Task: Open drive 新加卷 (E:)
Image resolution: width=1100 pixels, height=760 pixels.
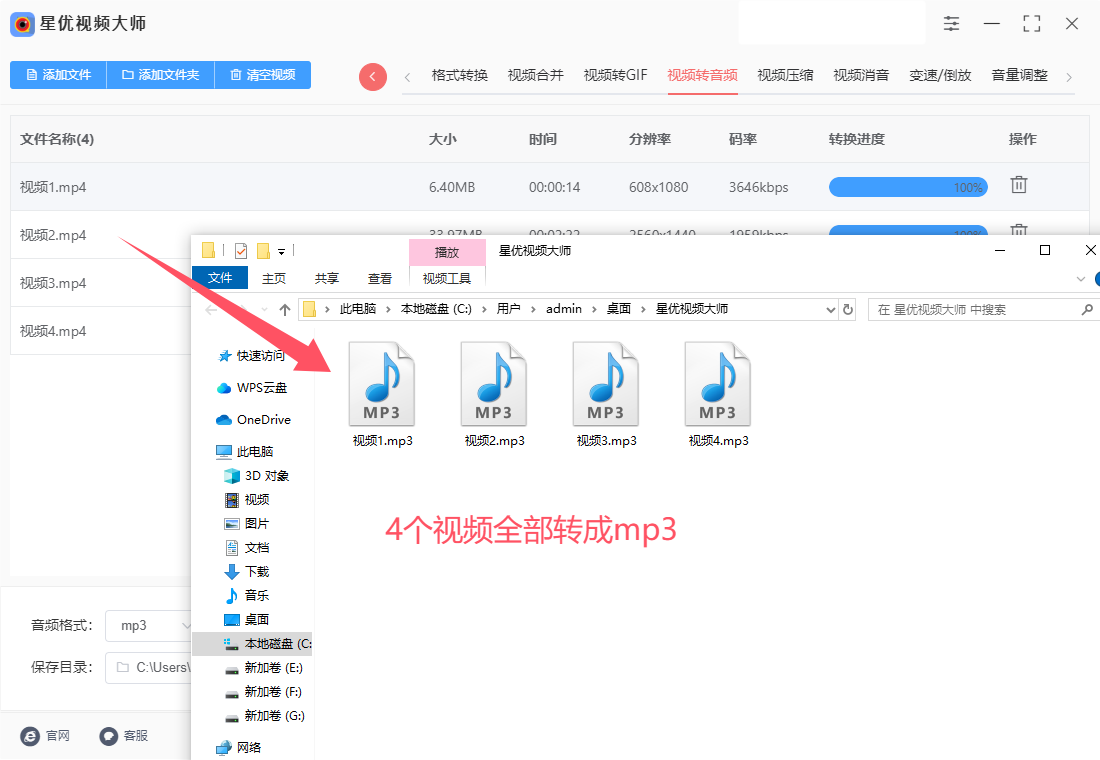Action: tap(264, 667)
